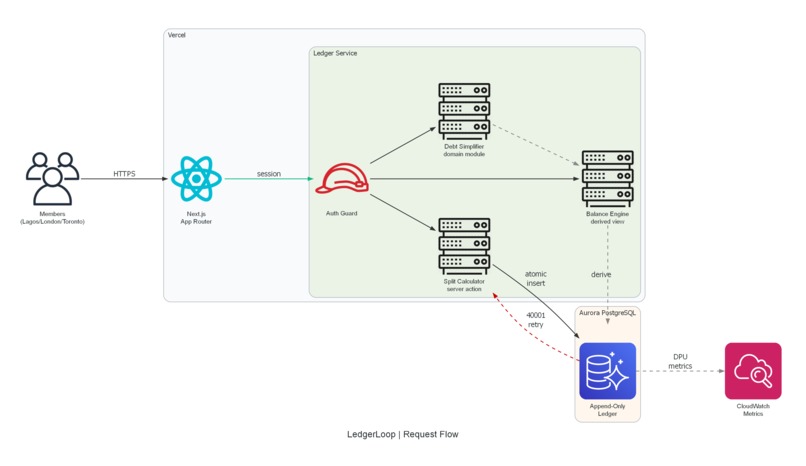Click the Members users icon

click(52, 178)
